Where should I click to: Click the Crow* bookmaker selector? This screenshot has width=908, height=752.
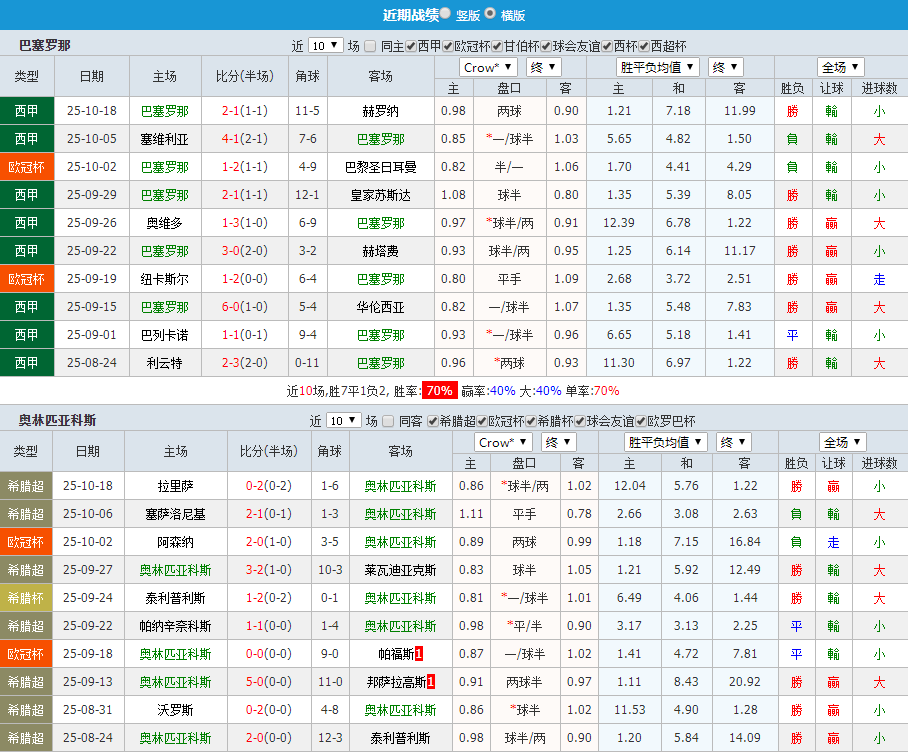(487, 66)
